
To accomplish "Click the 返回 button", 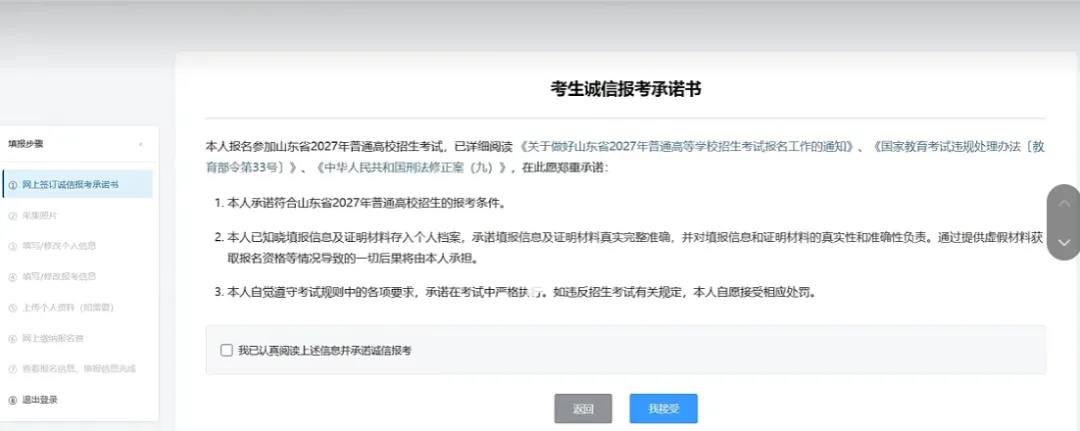I will (x=583, y=408).
